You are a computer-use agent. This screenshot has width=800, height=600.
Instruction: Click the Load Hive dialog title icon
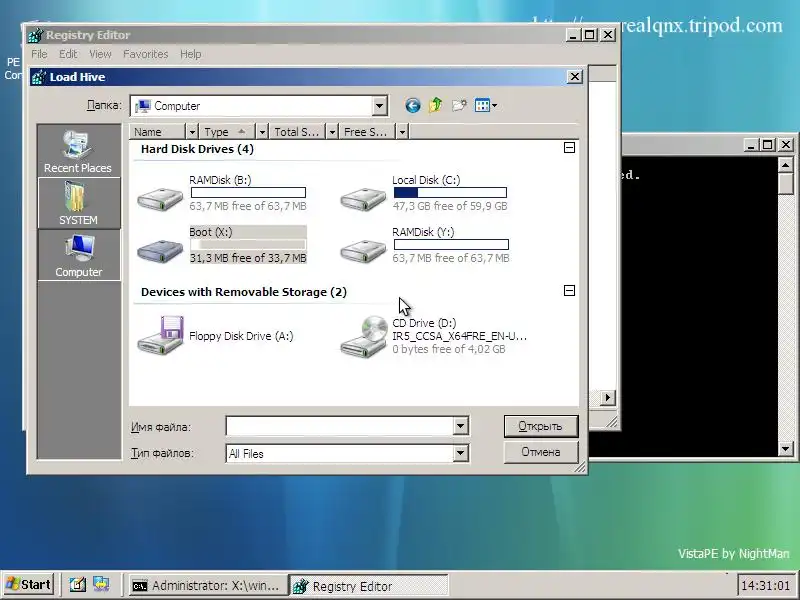[39, 77]
